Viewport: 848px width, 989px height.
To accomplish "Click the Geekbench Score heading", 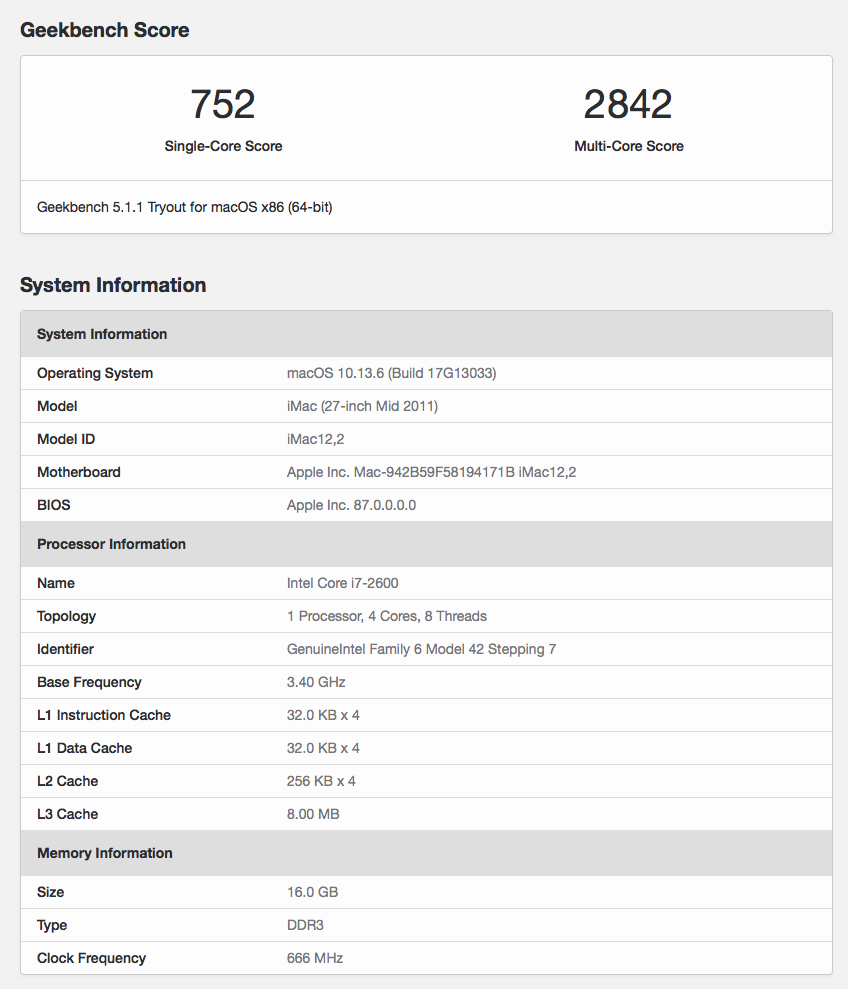I will click(x=105, y=30).
